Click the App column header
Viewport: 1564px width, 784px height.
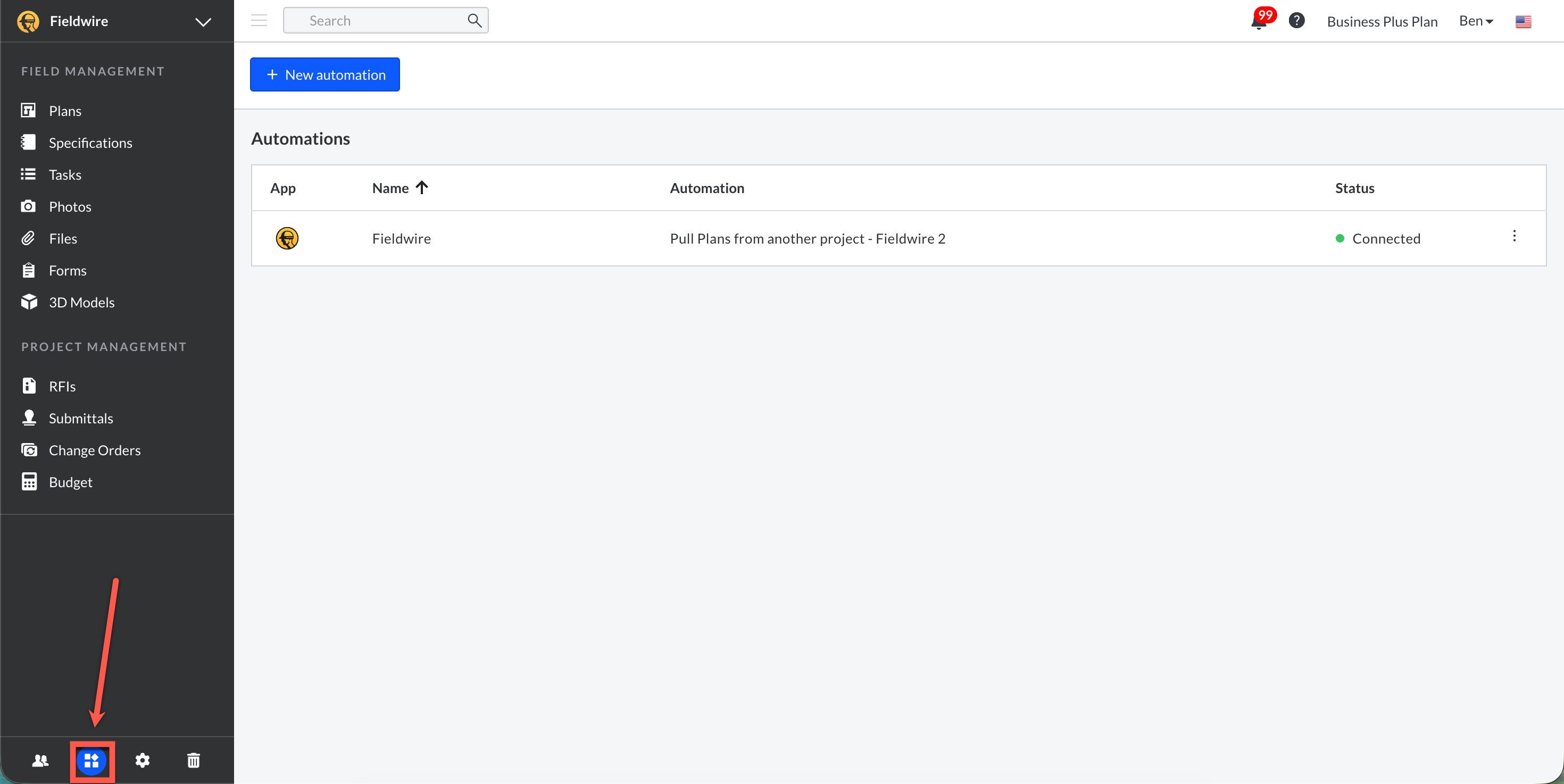coord(283,188)
